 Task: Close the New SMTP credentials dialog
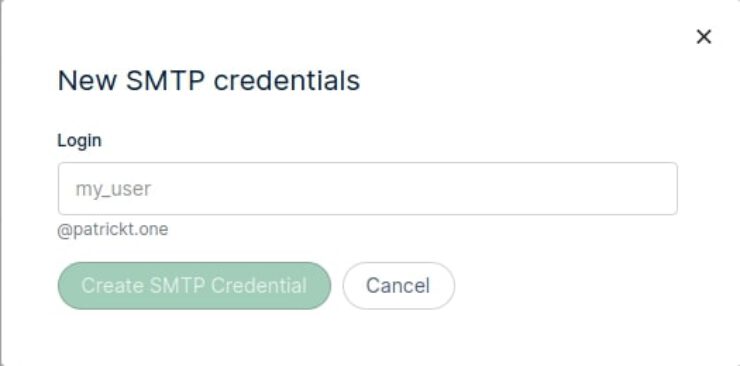(x=704, y=36)
